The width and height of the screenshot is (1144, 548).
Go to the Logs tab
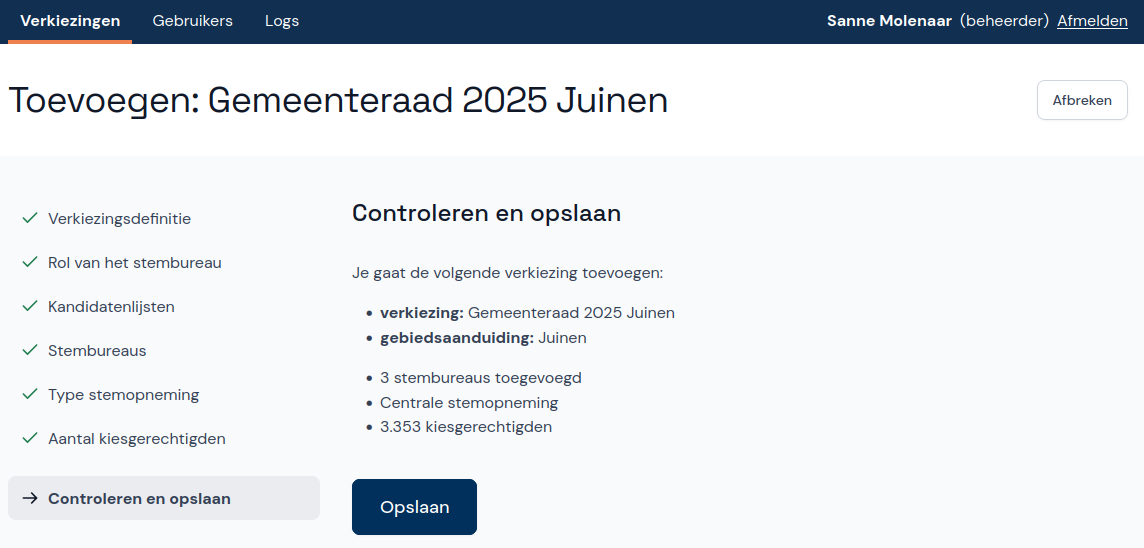[x=282, y=21]
